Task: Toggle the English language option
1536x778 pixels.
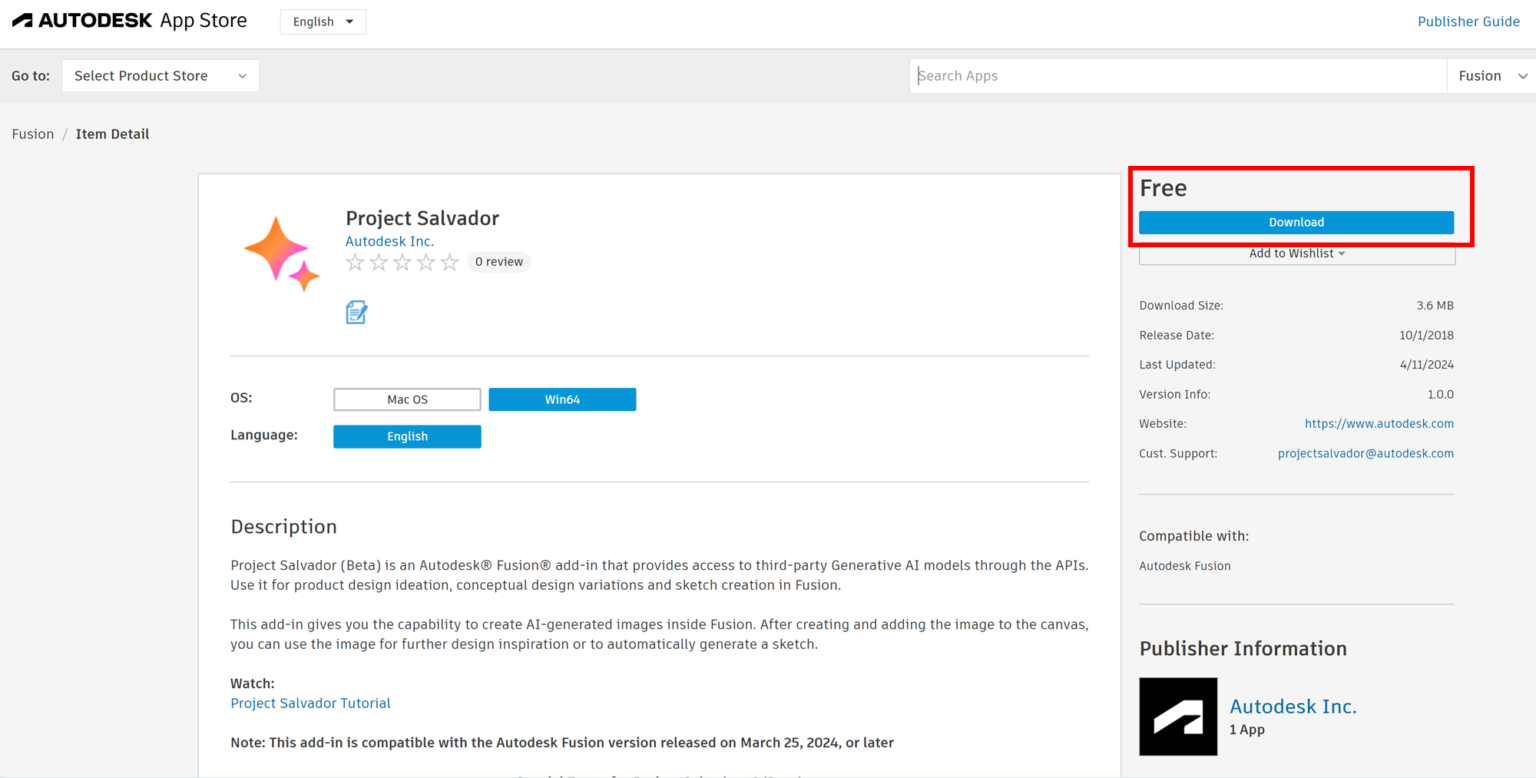Action: click(x=407, y=436)
